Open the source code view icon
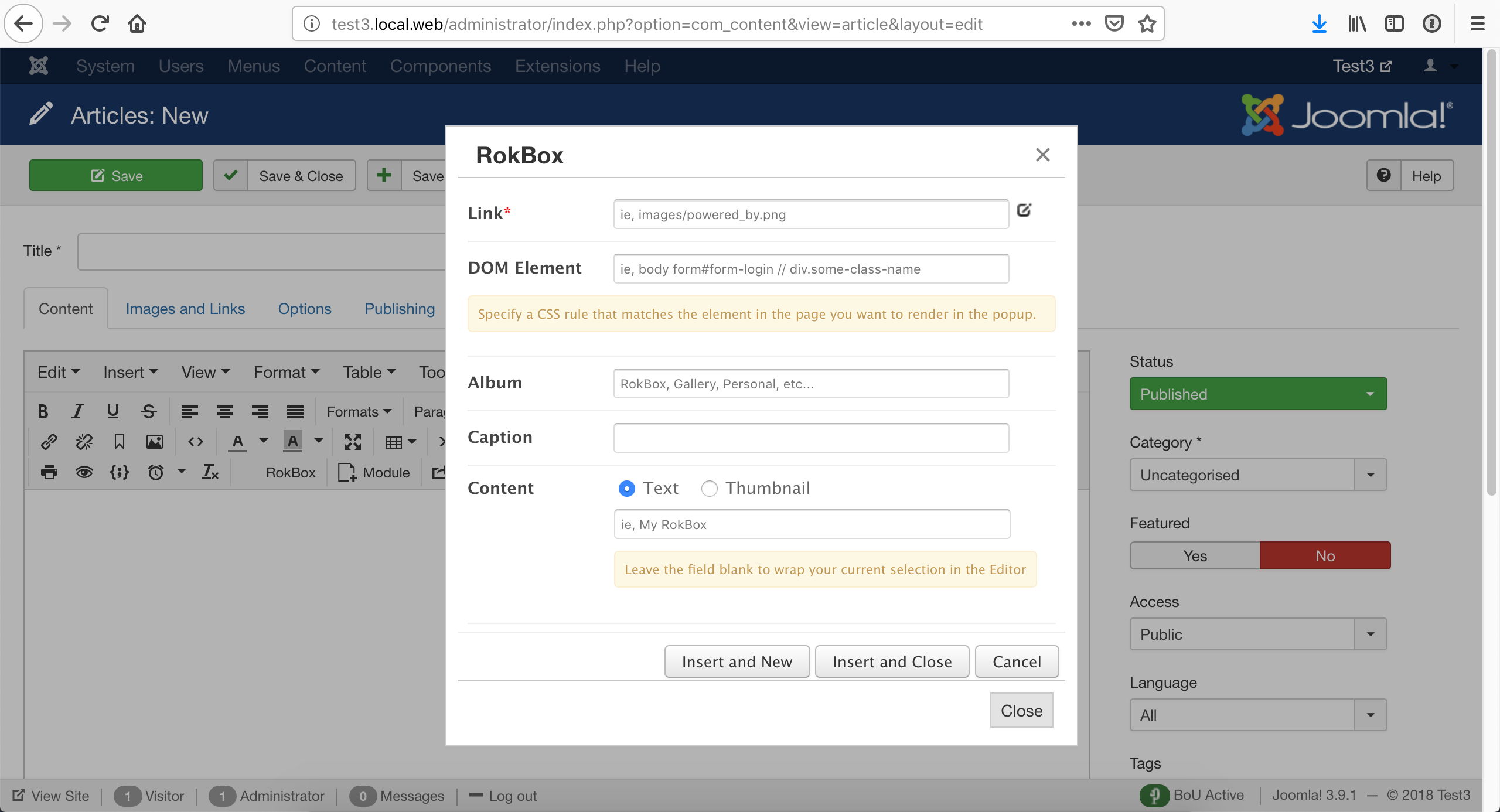 195,442
